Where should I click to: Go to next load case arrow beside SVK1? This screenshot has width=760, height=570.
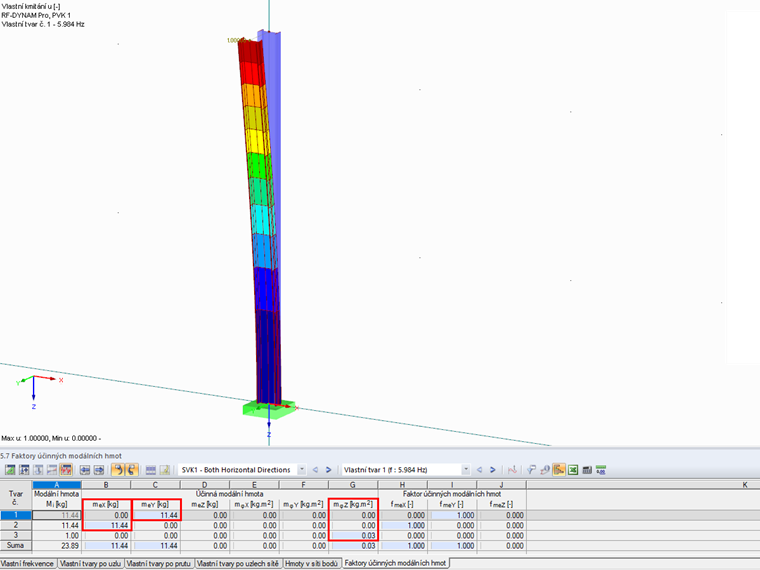(x=328, y=470)
